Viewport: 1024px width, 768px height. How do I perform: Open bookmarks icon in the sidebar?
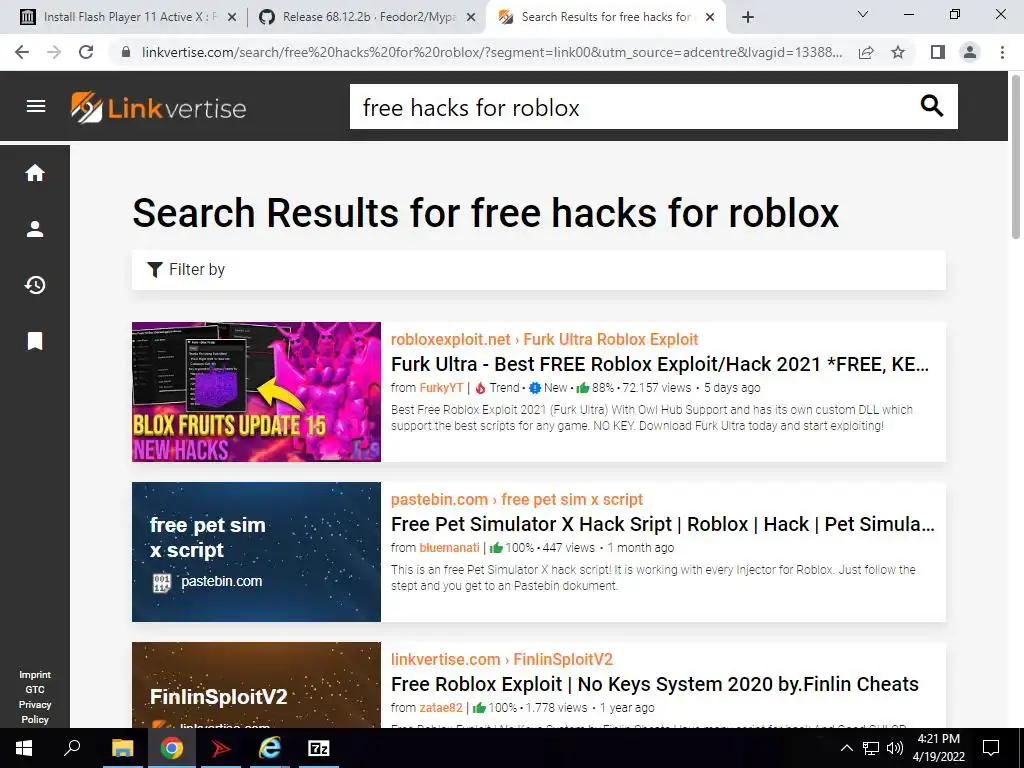35,341
